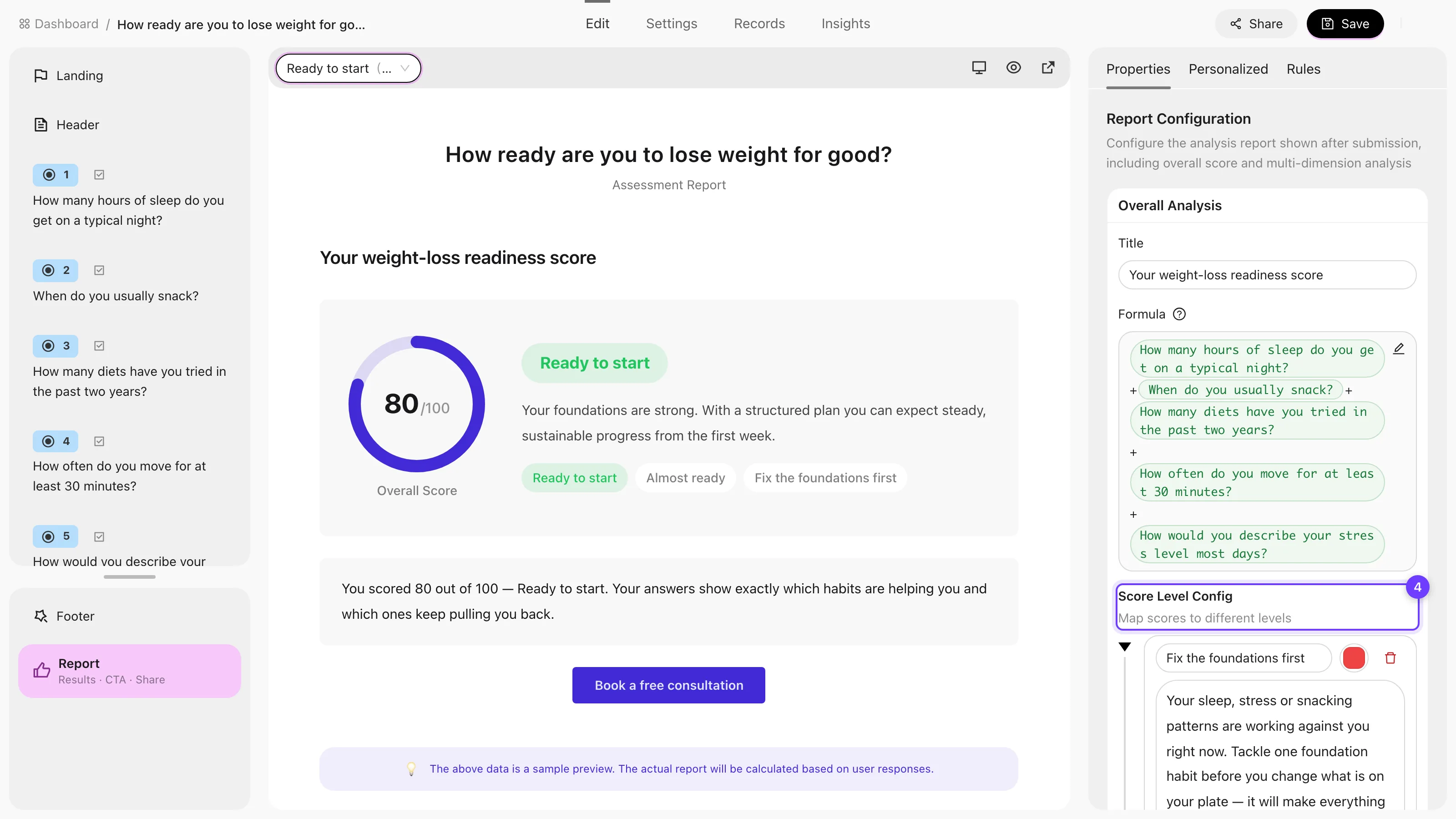Image resolution: width=1456 pixels, height=819 pixels.
Task: Click the Score Level Config heading
Action: point(1175,596)
